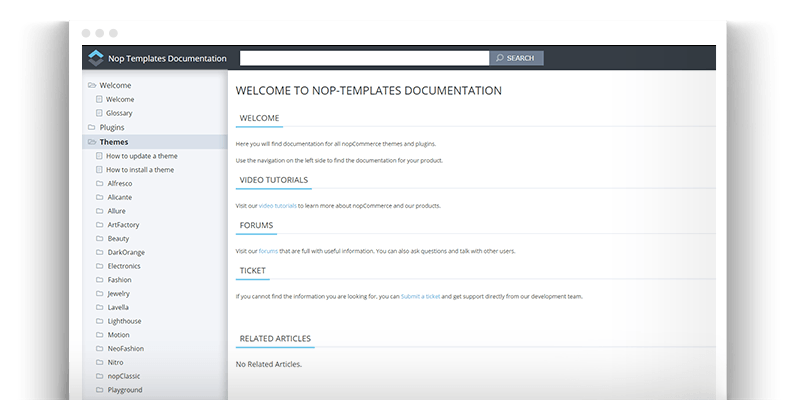Screen dimensions: 795x400
Task: Open 'How to update a theme' article
Action: 142,156
